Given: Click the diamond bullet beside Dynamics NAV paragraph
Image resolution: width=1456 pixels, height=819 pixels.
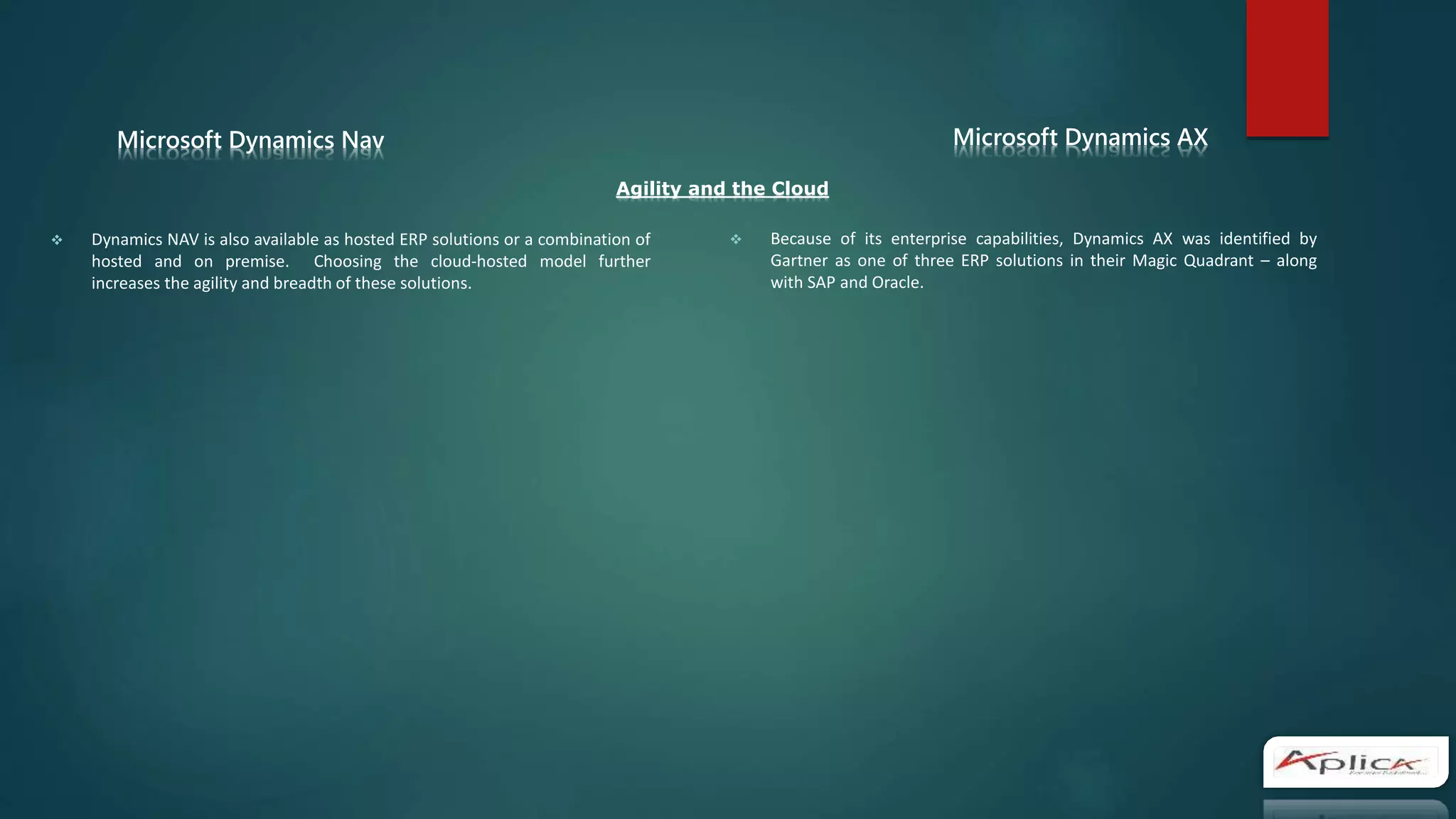Looking at the screenshot, I should click(57, 240).
